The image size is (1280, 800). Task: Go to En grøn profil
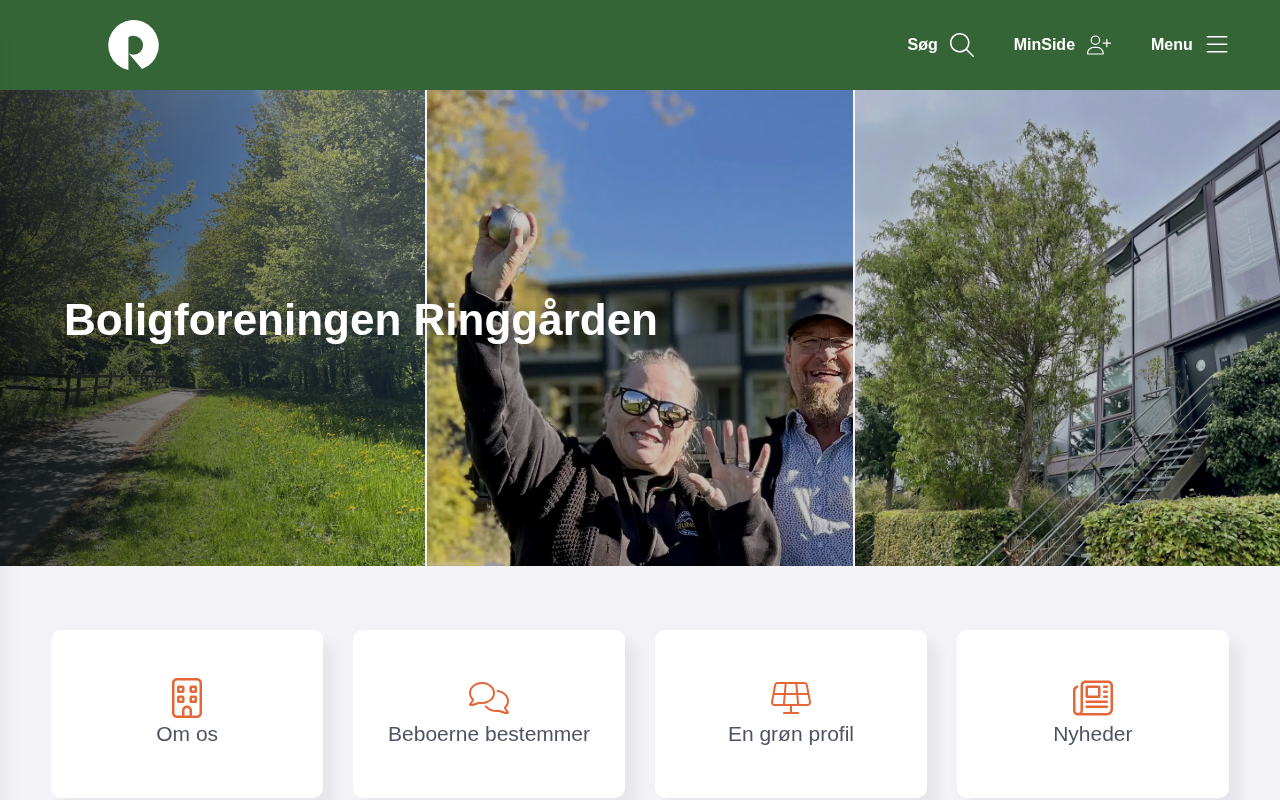(791, 734)
